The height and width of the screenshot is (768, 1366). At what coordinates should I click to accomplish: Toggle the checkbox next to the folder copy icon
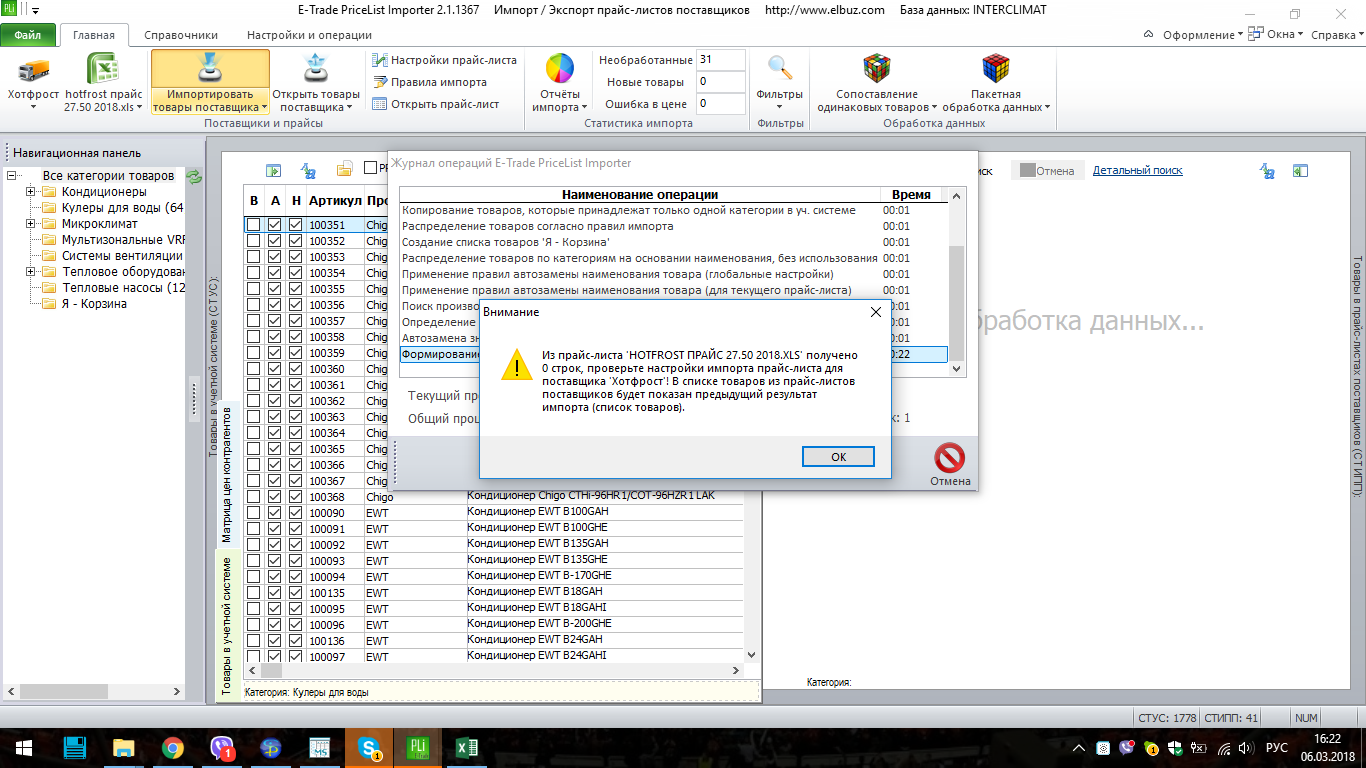click(371, 168)
